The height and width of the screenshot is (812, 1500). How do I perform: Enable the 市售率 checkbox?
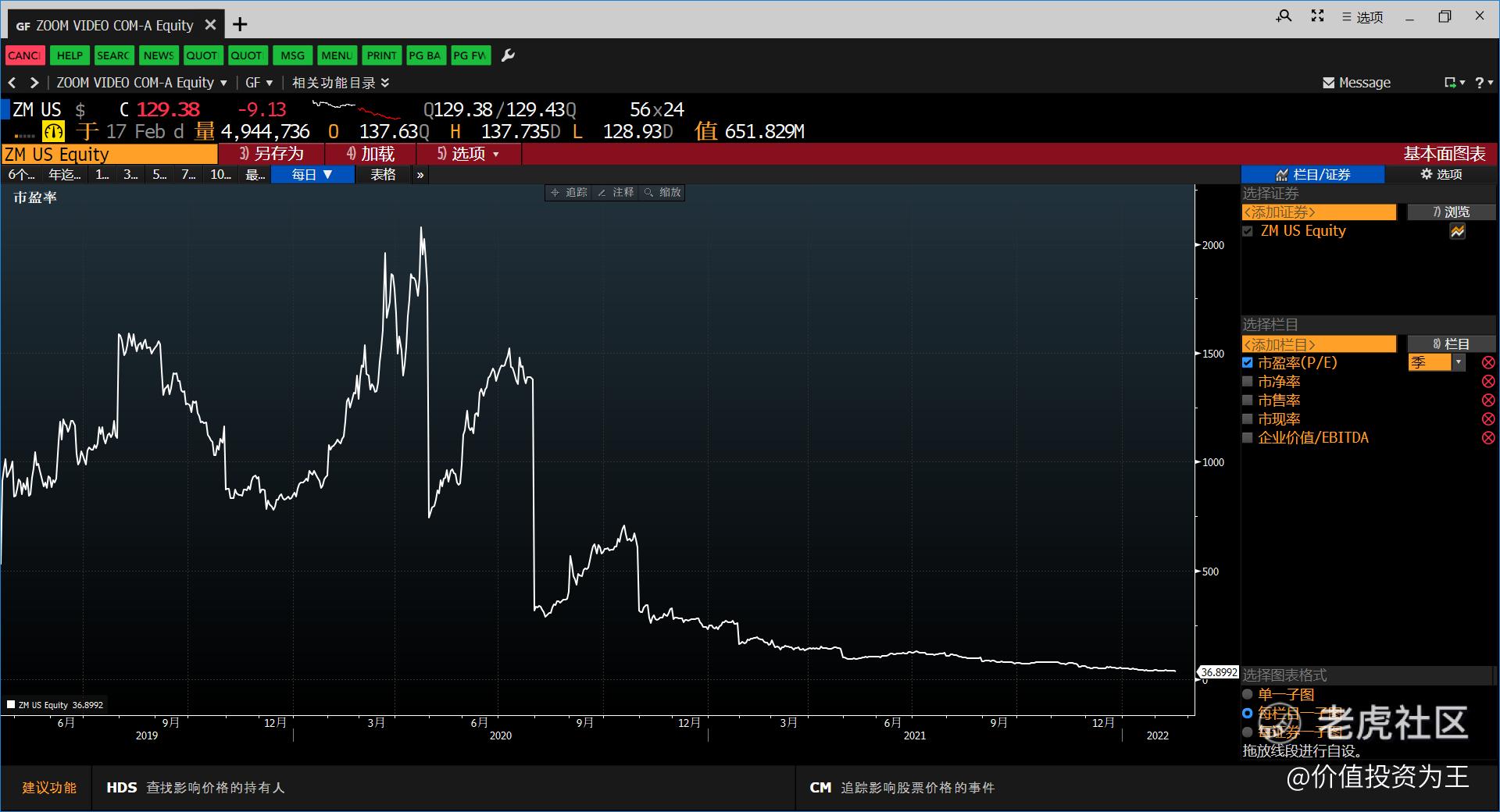1248,401
